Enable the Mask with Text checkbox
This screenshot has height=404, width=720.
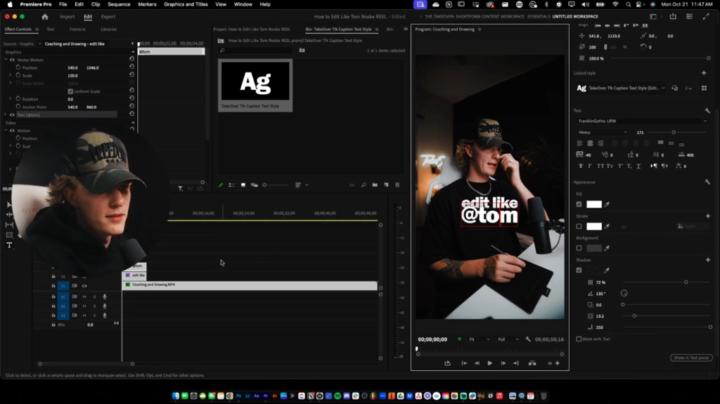click(579, 339)
